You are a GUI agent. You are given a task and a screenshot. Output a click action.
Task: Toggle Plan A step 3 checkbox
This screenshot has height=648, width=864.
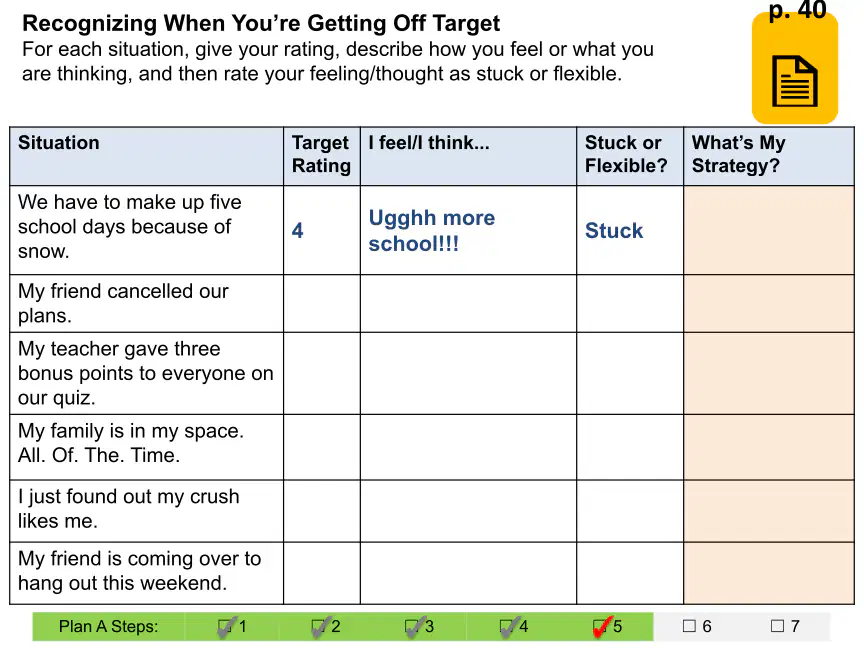coord(413,627)
